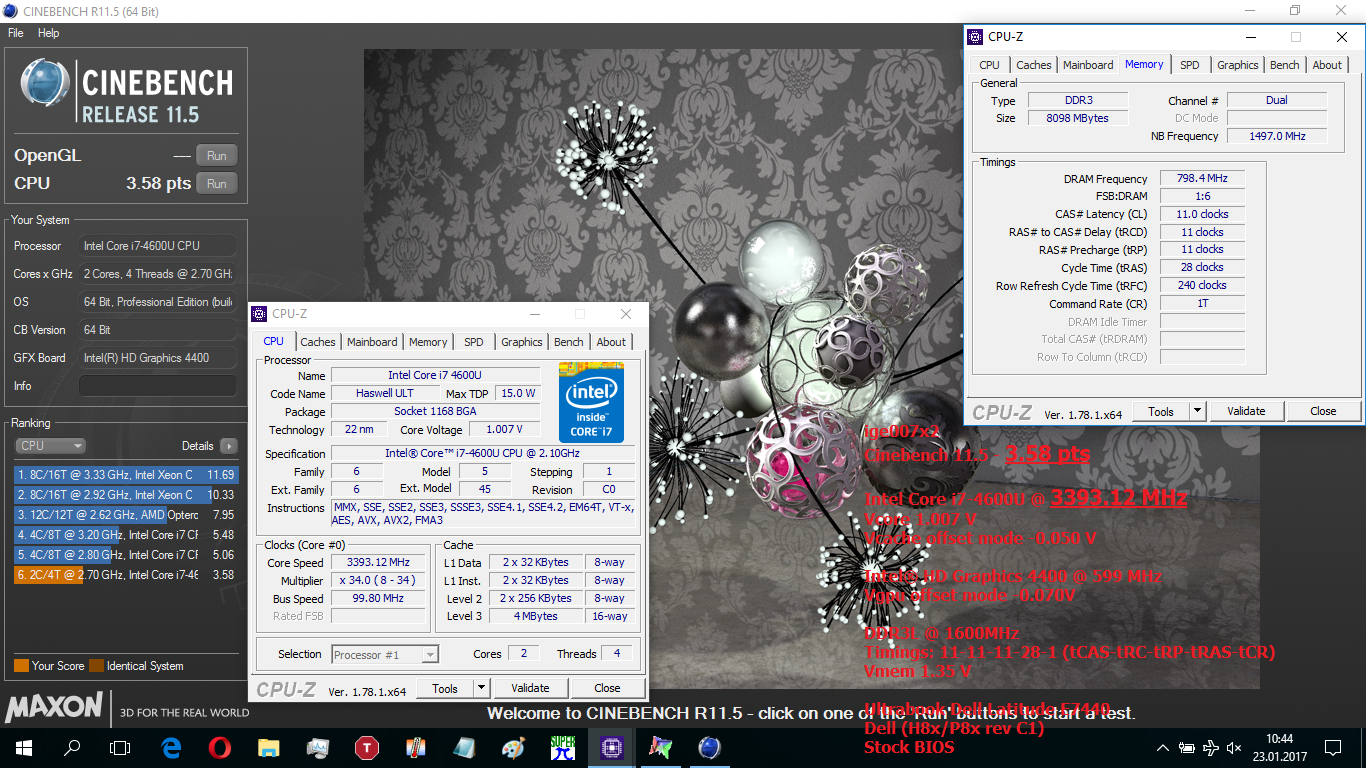Open the CPU ranking type dropdown
This screenshot has width=1366, height=769.
pos(50,446)
